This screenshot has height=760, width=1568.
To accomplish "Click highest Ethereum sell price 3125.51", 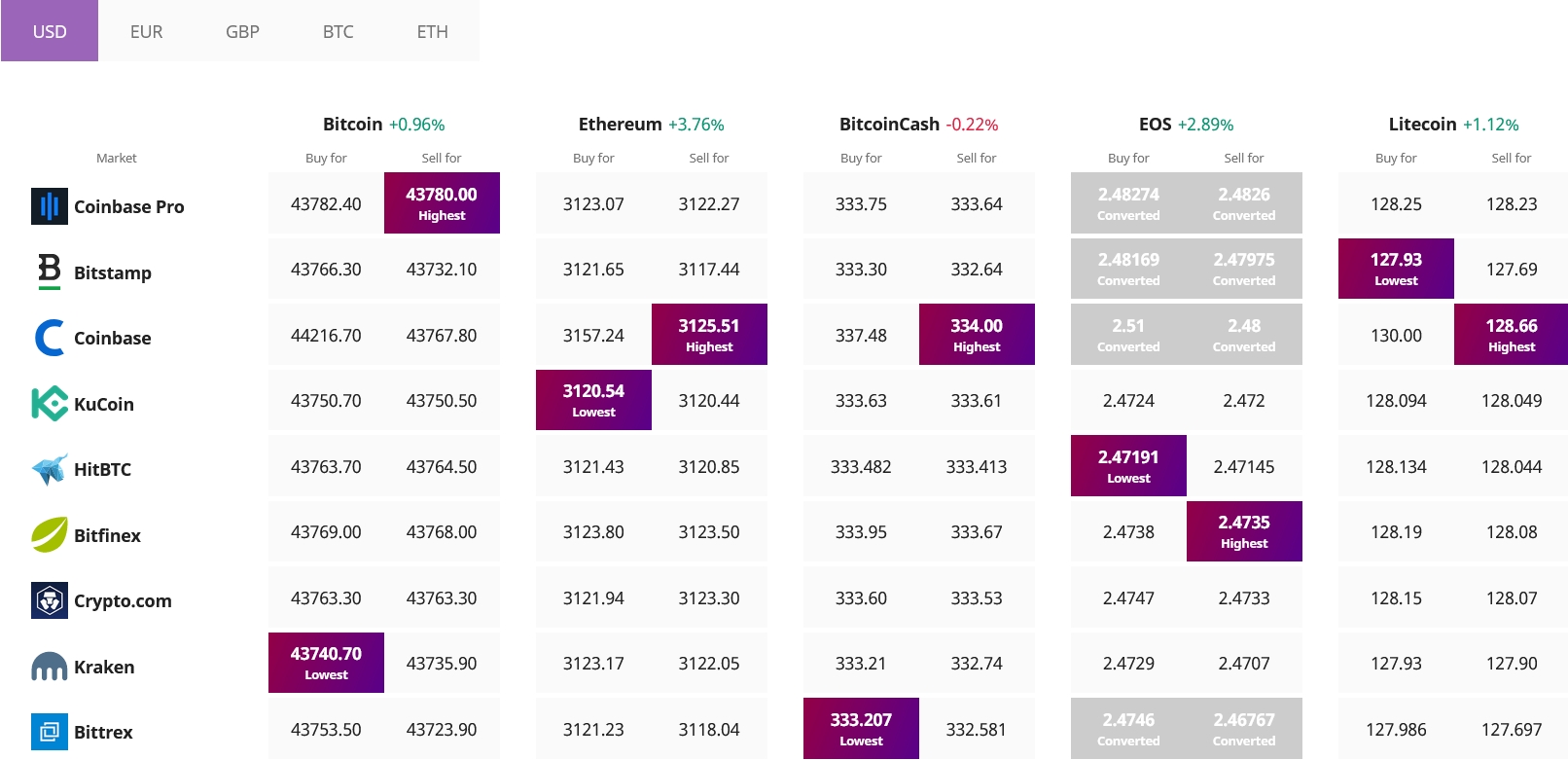I will click(709, 335).
